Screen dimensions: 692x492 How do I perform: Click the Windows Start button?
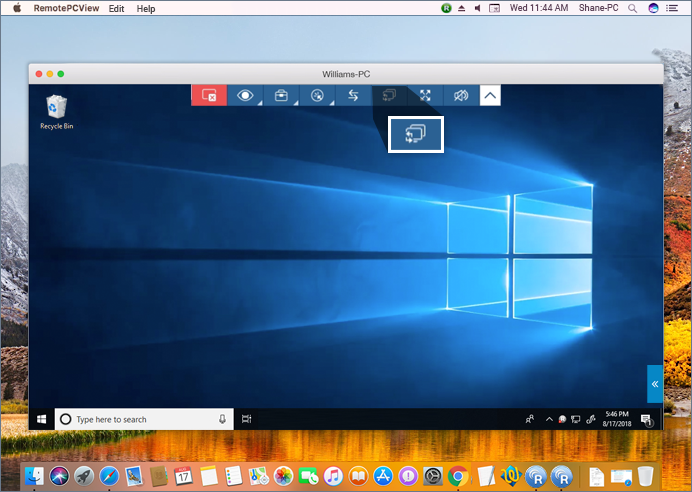click(x=42, y=419)
